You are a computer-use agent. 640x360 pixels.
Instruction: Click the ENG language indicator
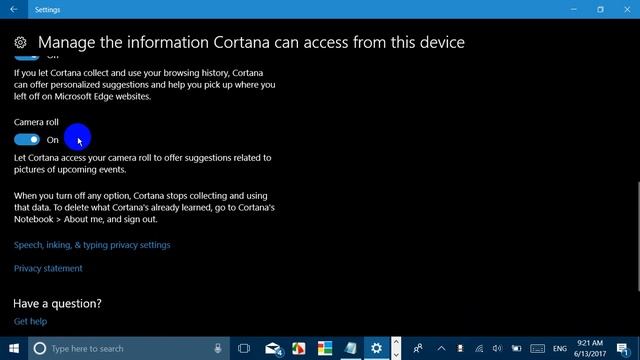tap(560, 349)
